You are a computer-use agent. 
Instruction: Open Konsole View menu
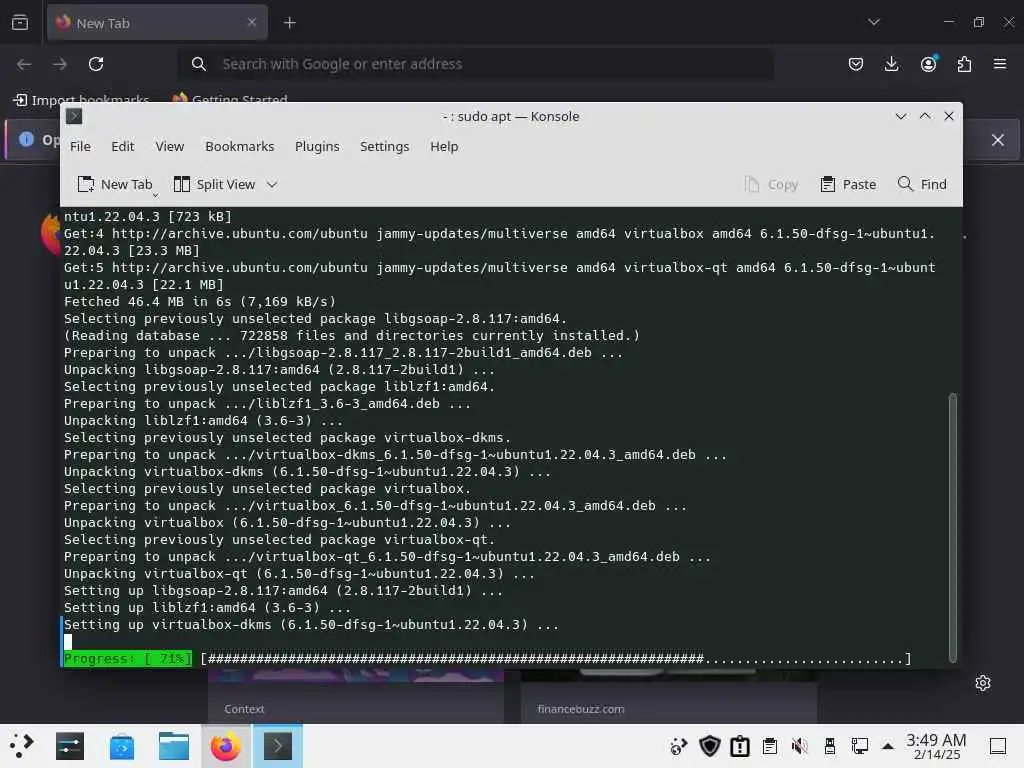(x=169, y=146)
